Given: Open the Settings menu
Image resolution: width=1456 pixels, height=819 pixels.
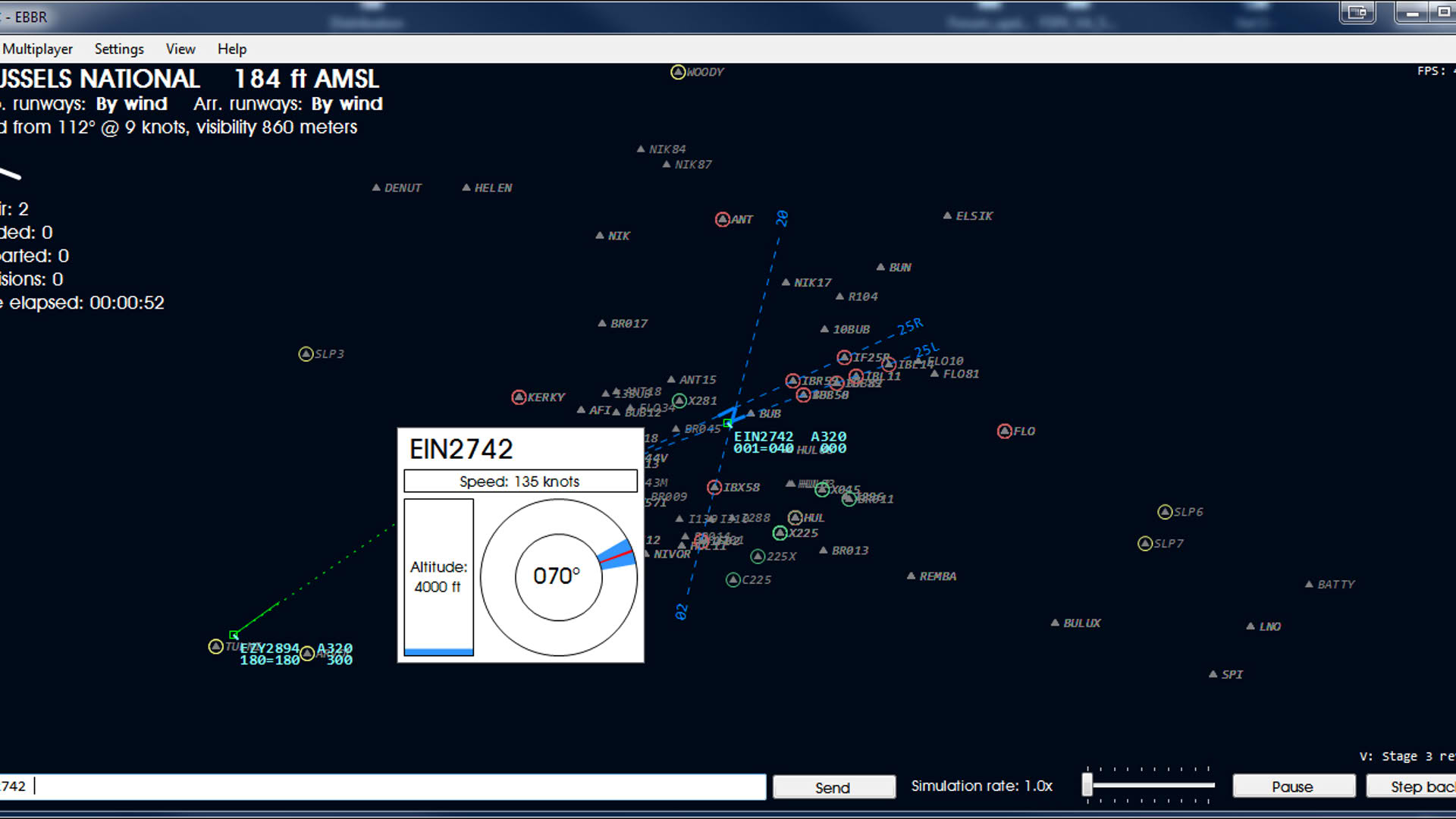Looking at the screenshot, I should 119,49.
